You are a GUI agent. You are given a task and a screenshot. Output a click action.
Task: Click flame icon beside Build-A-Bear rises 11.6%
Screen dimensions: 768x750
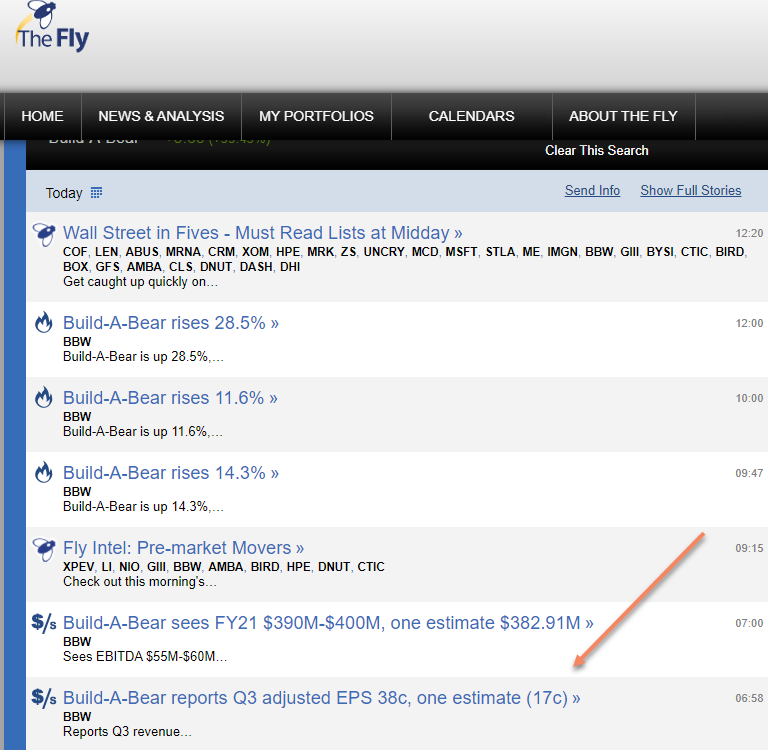[44, 398]
